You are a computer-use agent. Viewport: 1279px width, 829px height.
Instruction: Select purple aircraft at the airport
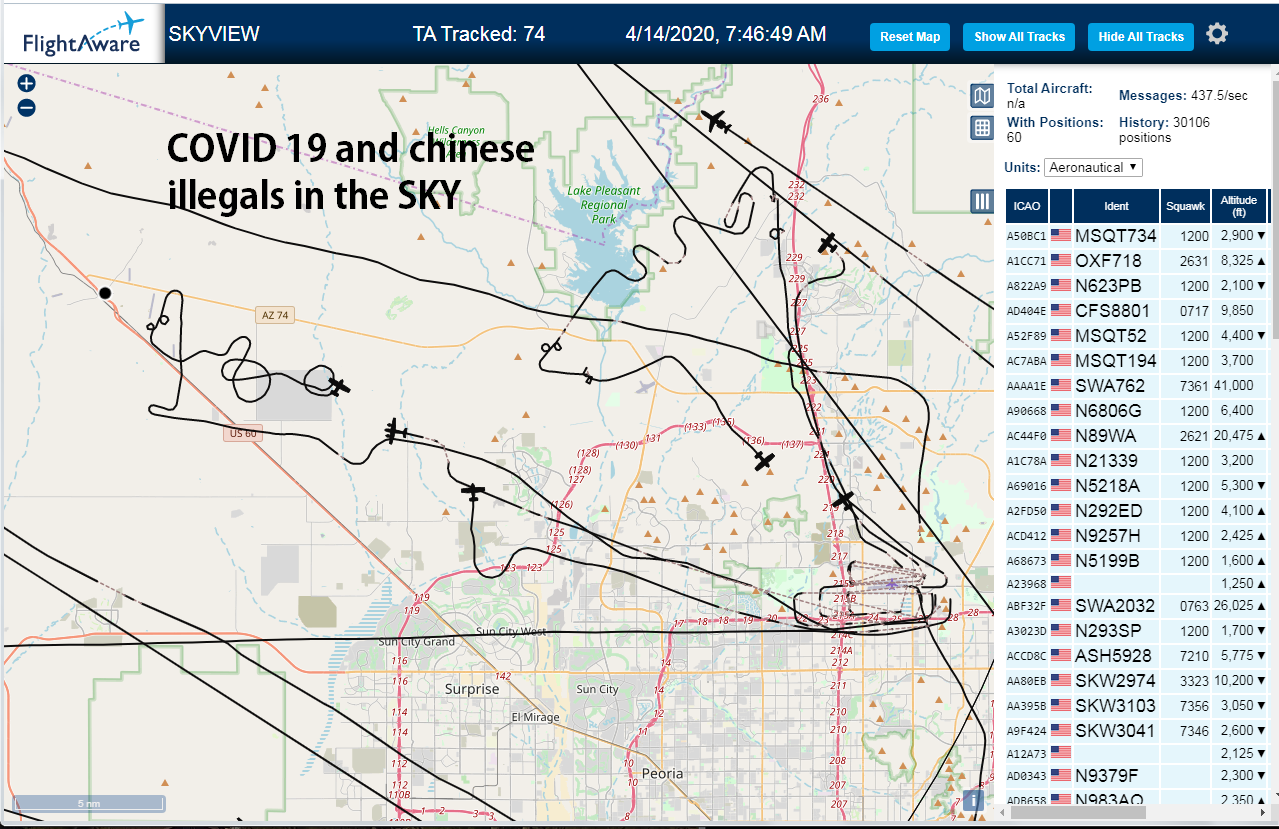pyautogui.click(x=890, y=583)
